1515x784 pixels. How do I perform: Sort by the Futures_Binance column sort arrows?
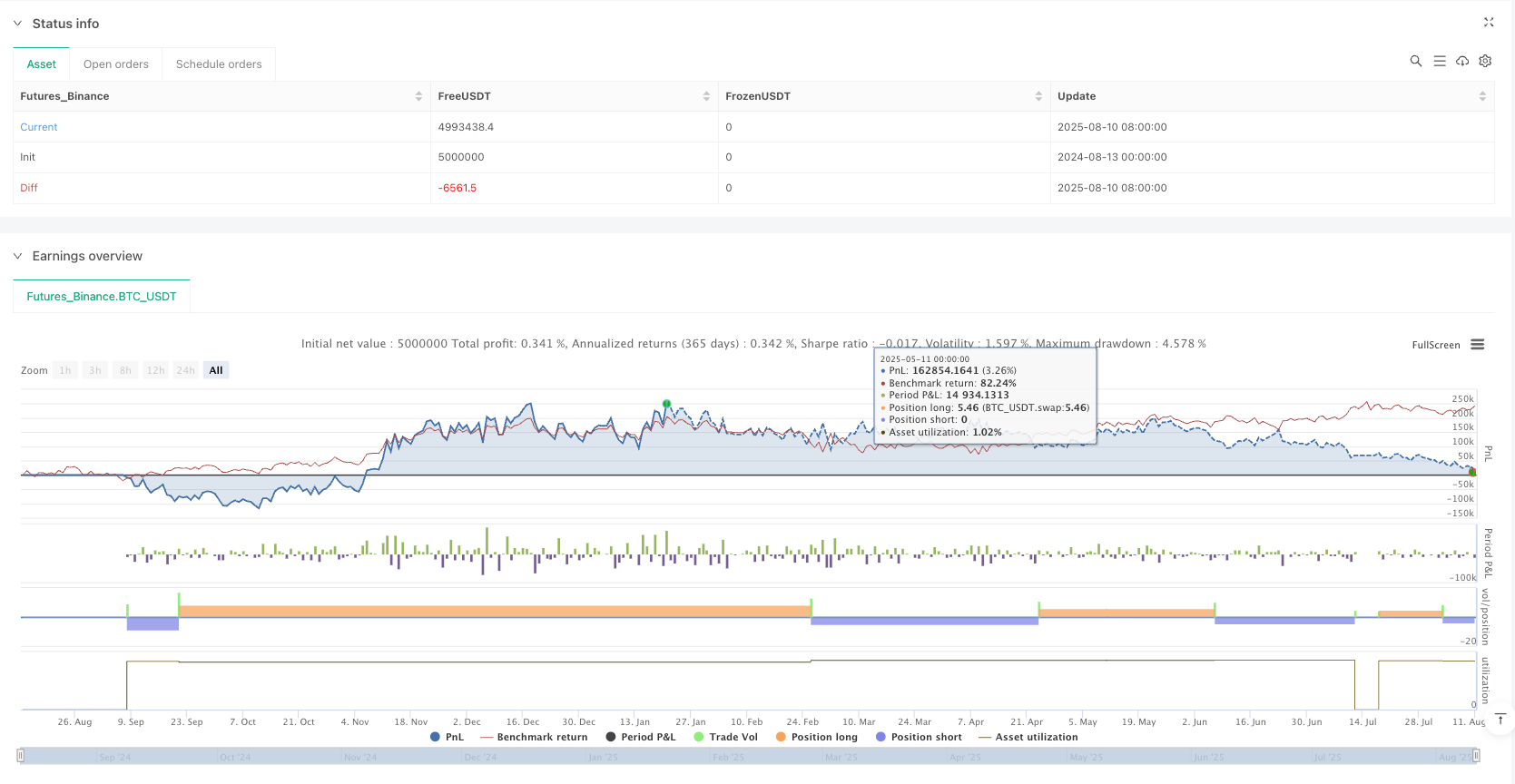pyautogui.click(x=418, y=96)
